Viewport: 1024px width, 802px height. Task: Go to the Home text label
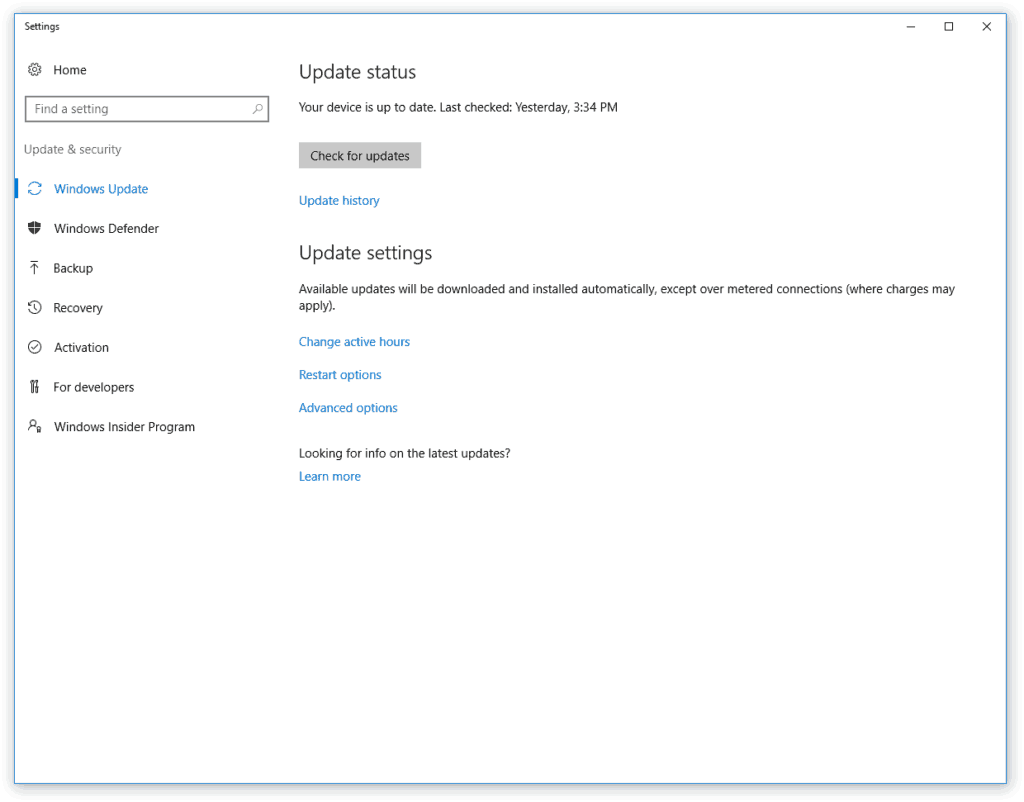pos(70,70)
